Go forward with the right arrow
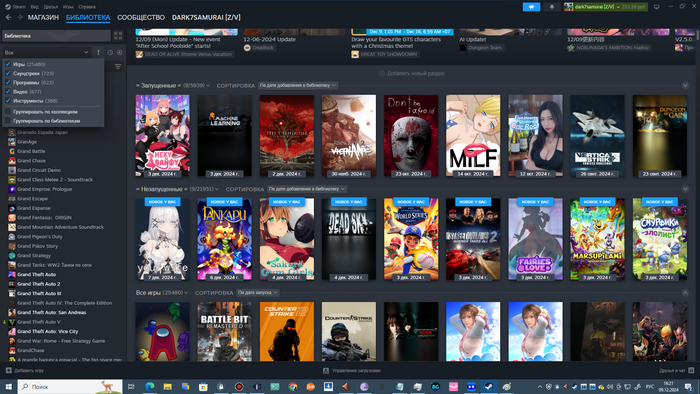The width and height of the screenshot is (700, 394). [20, 17]
